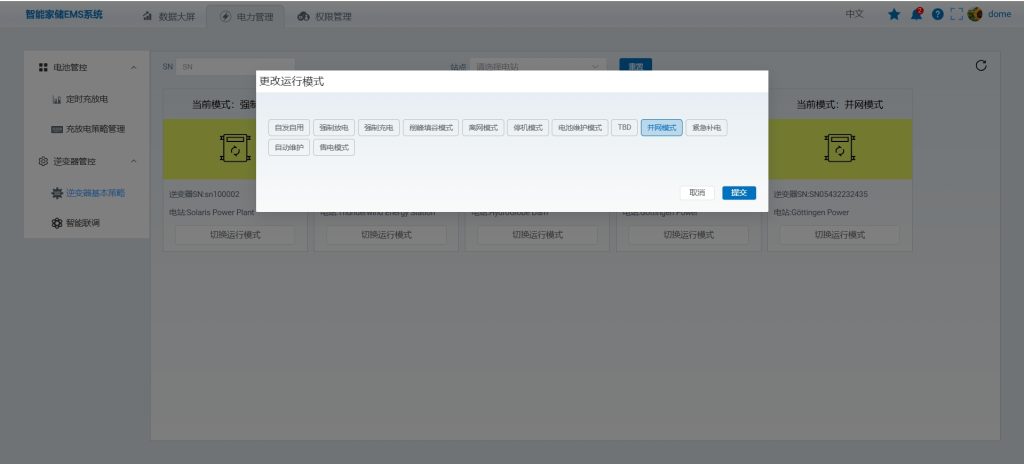Click the refresh icon in the top right
This screenshot has width=1024, height=464.
click(981, 66)
